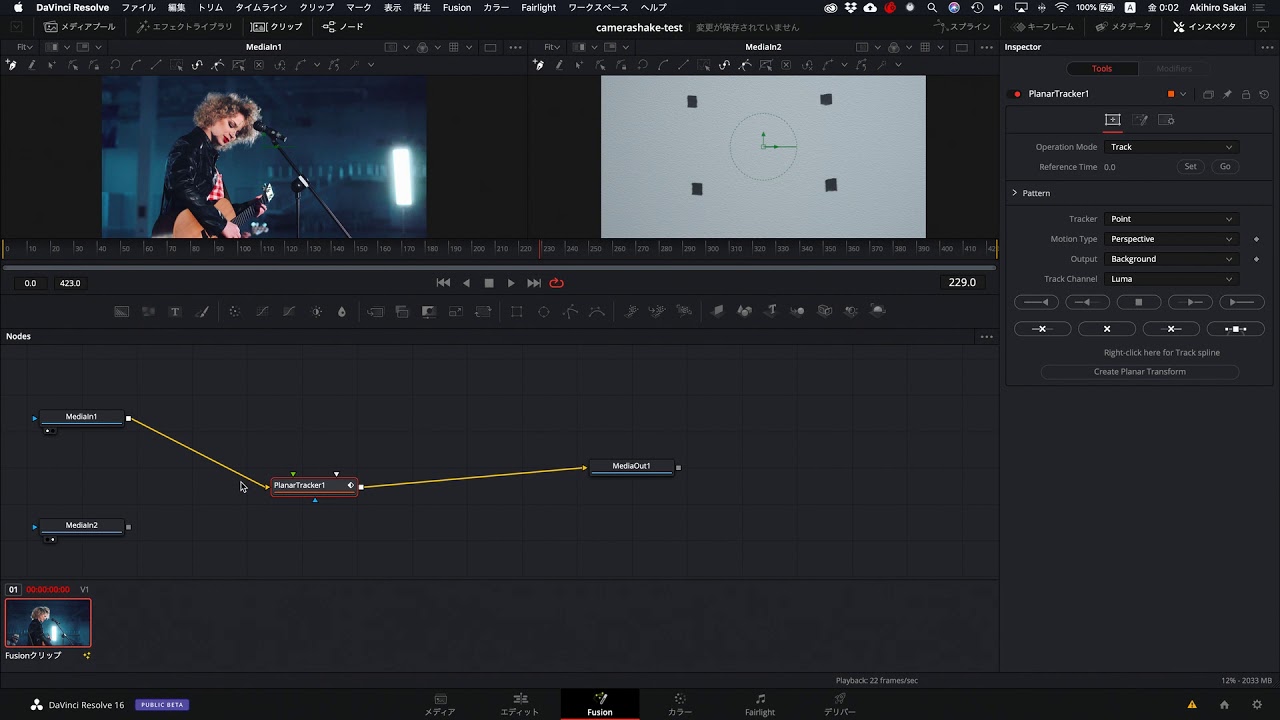The height and width of the screenshot is (720, 1280).
Task: Click the Motion Type keyframe diamond
Action: pyautogui.click(x=1256, y=239)
